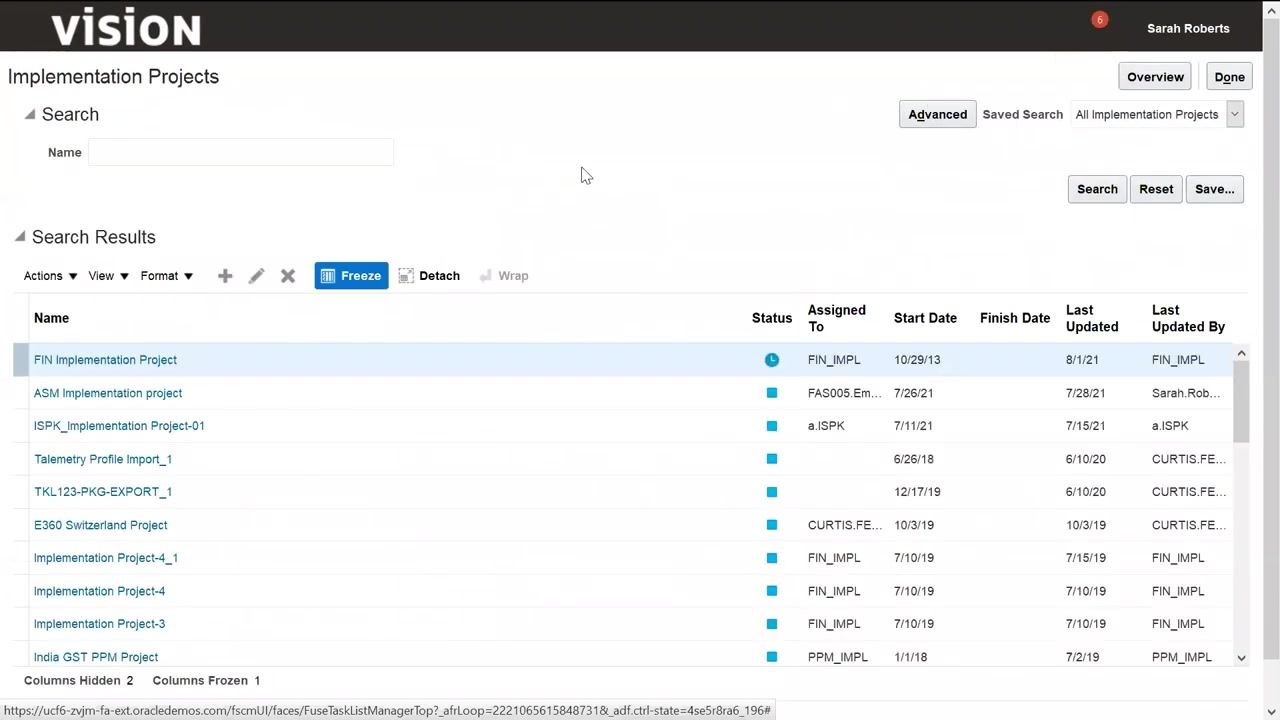Click the X Delete icon in toolbar
The image size is (1280, 720).
click(288, 276)
